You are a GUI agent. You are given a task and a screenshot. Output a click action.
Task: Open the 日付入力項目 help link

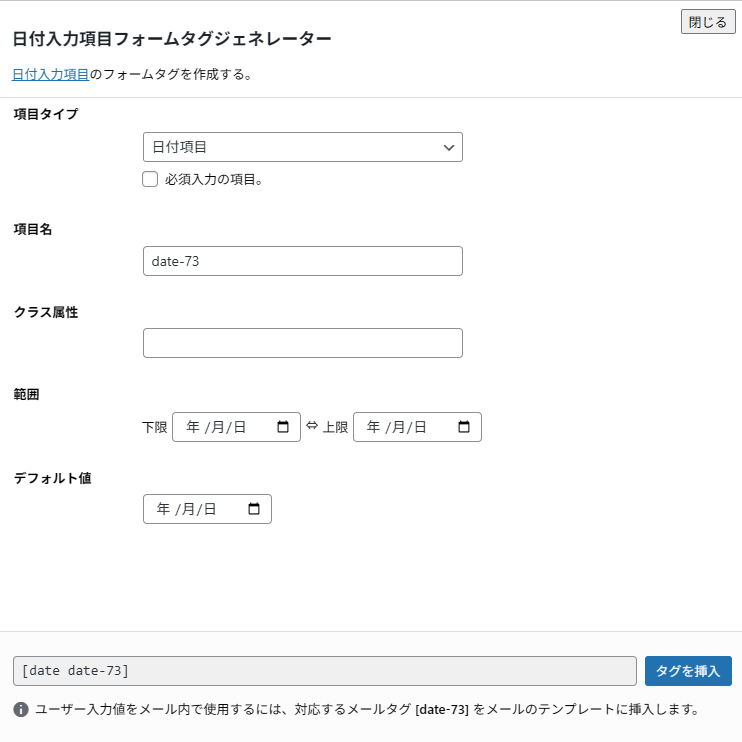click(x=50, y=74)
